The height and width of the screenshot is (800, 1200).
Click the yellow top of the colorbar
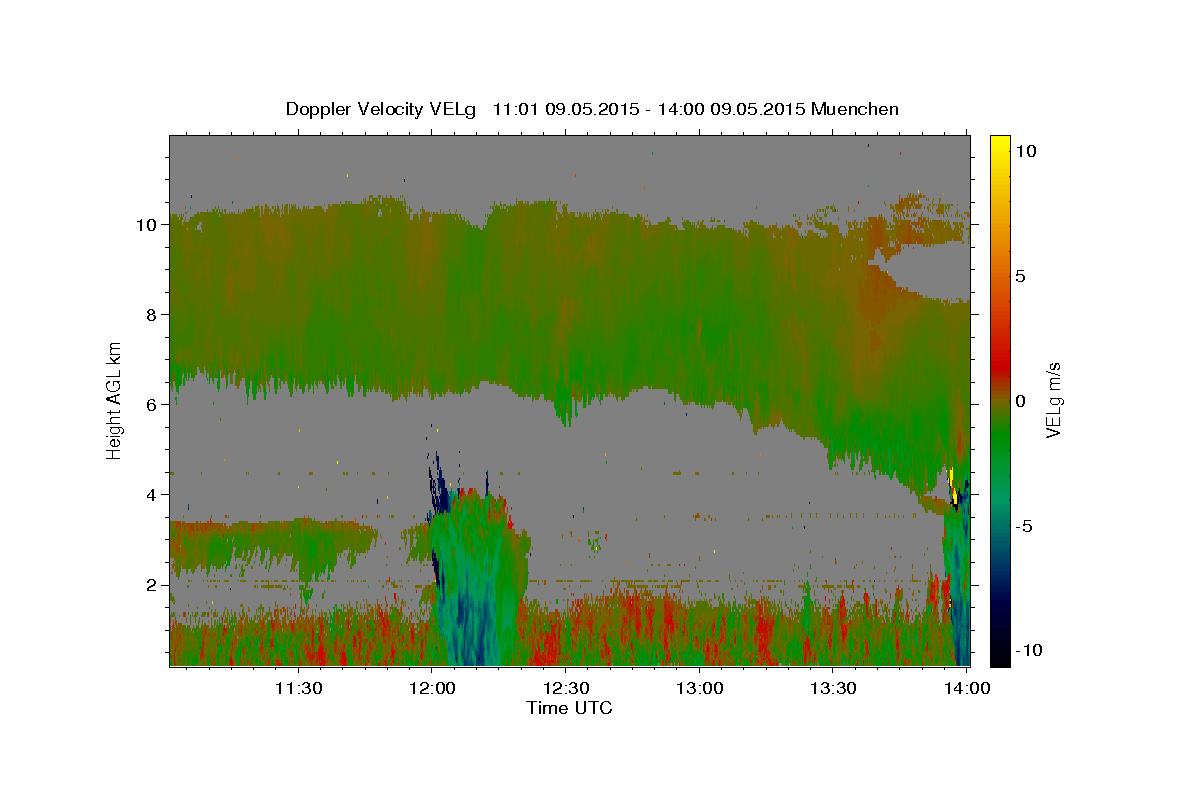click(x=1000, y=145)
